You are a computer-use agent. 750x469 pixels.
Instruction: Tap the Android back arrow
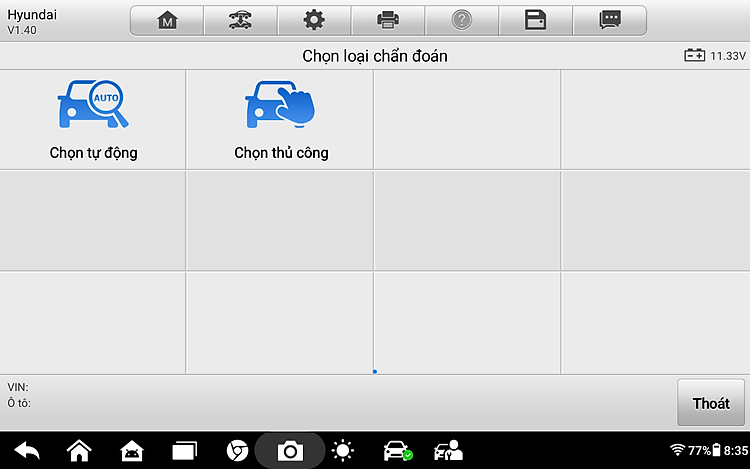27,451
